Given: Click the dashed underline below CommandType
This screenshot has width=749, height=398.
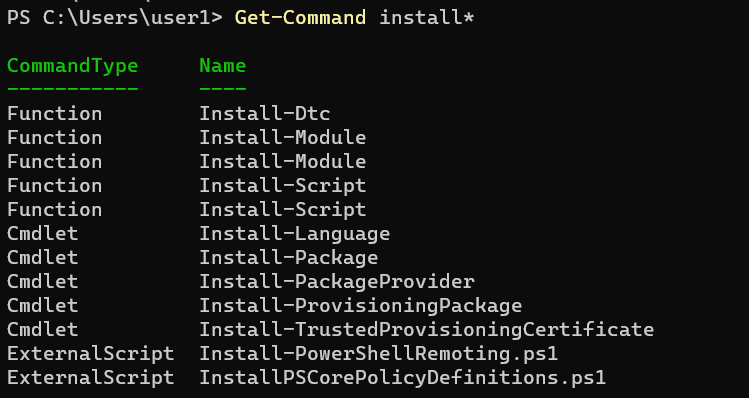Looking at the screenshot, I should point(73,89).
